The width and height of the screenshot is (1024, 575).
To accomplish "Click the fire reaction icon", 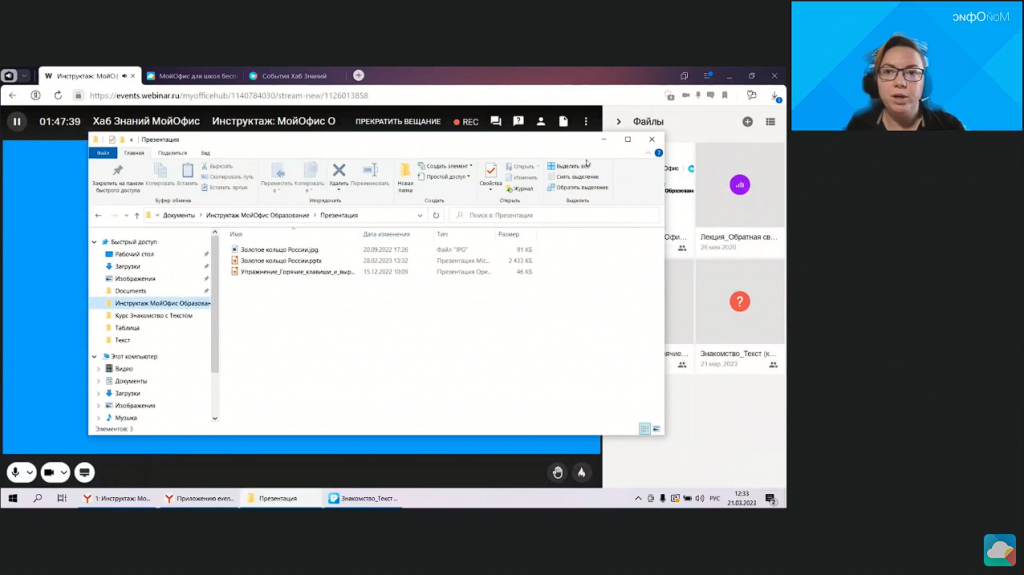I will 581,472.
